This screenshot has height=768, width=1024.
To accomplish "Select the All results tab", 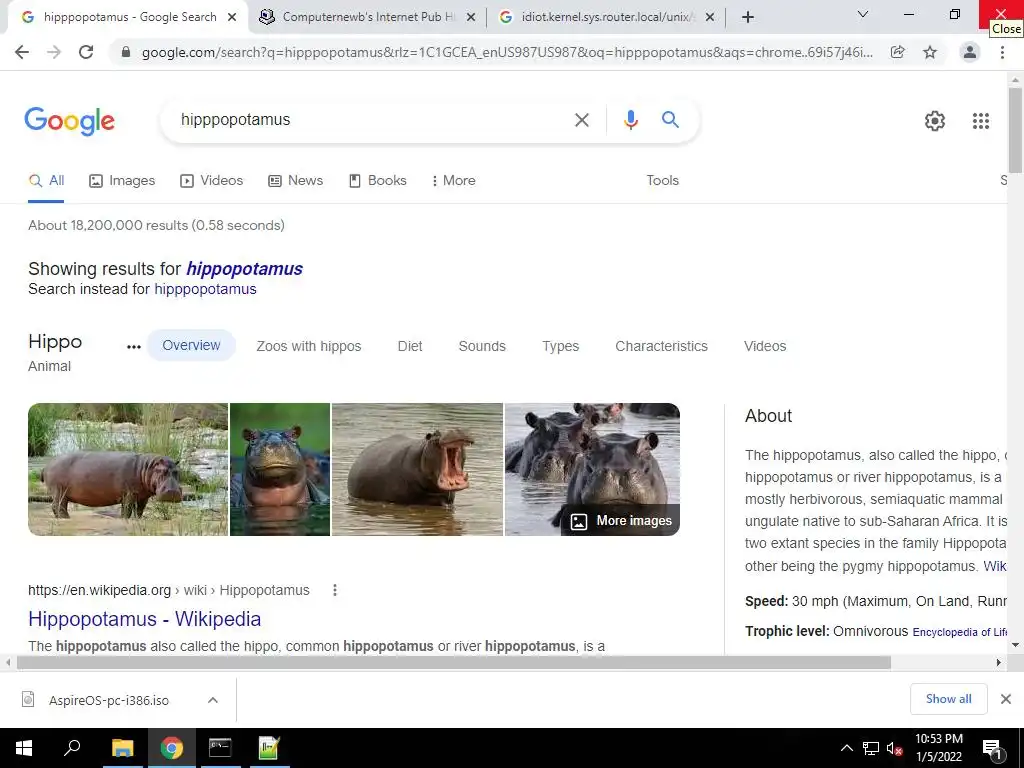I will pos(46,181).
